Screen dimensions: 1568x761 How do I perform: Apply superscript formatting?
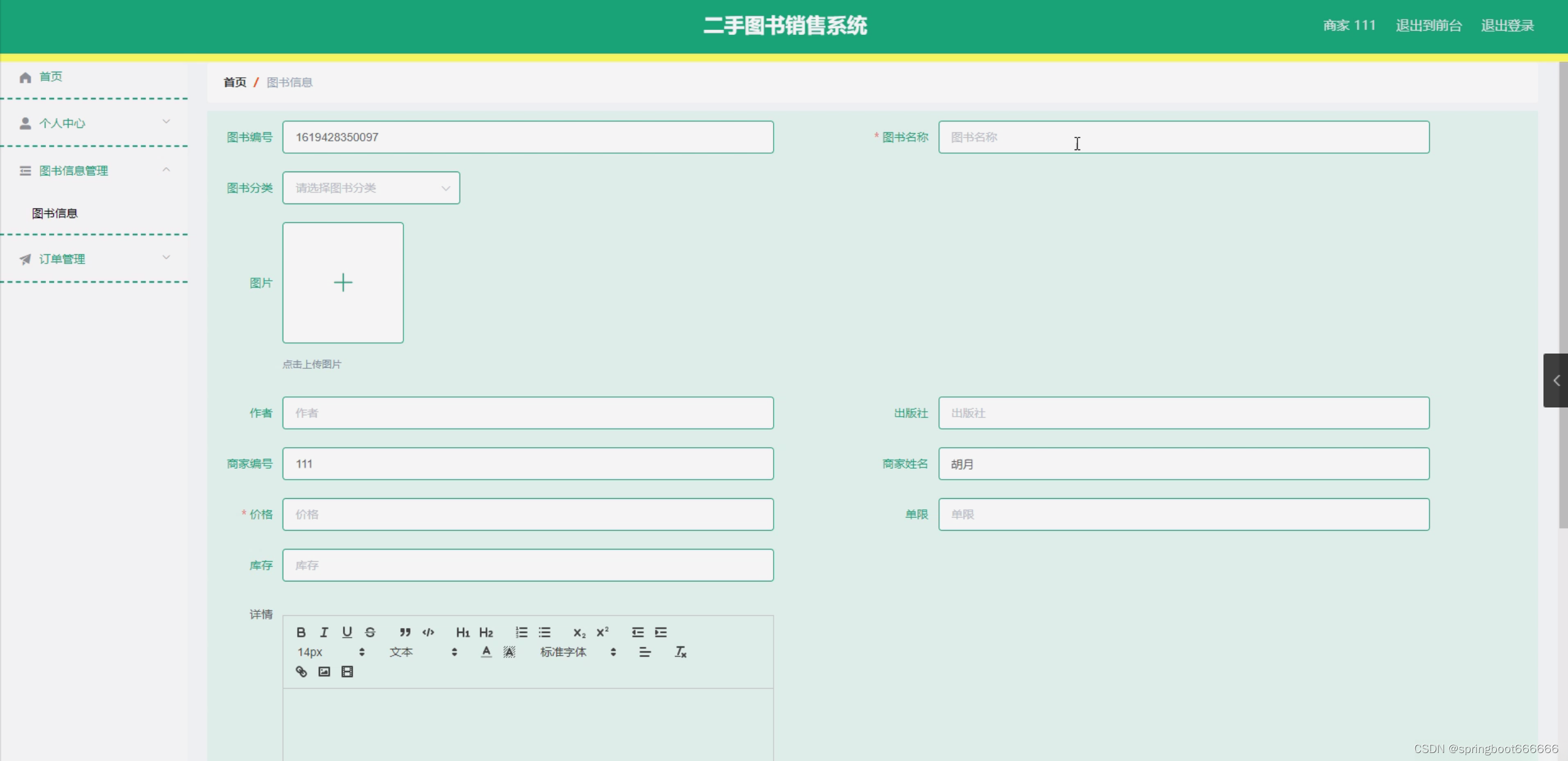coord(603,632)
